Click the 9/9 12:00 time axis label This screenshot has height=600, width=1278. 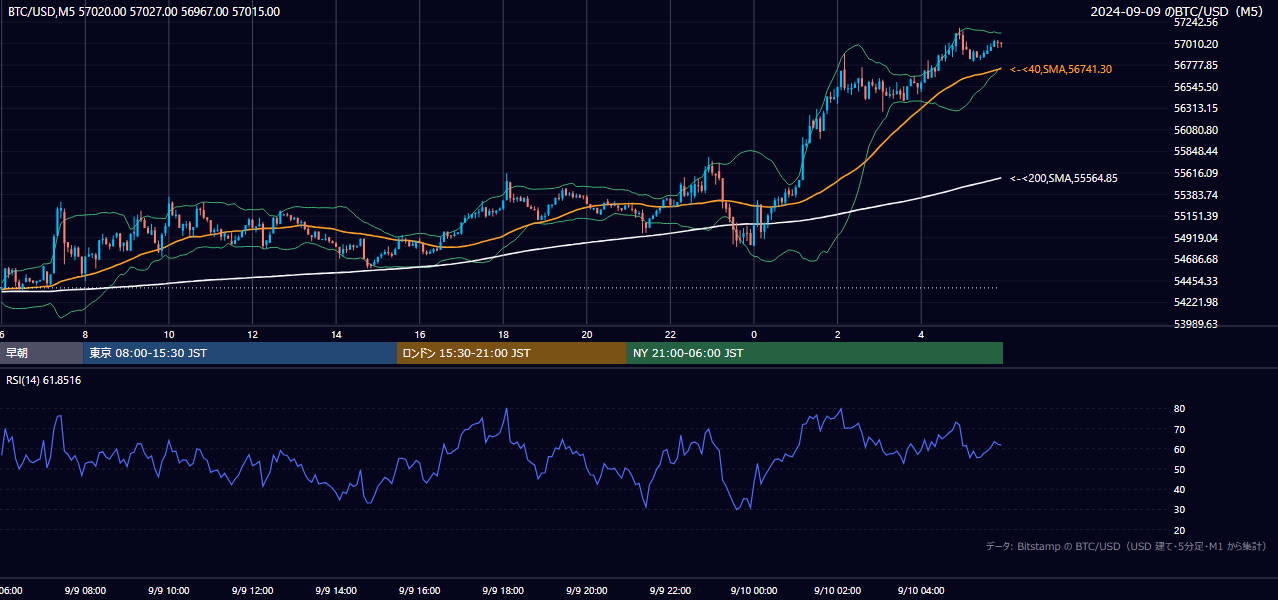pyautogui.click(x=253, y=591)
